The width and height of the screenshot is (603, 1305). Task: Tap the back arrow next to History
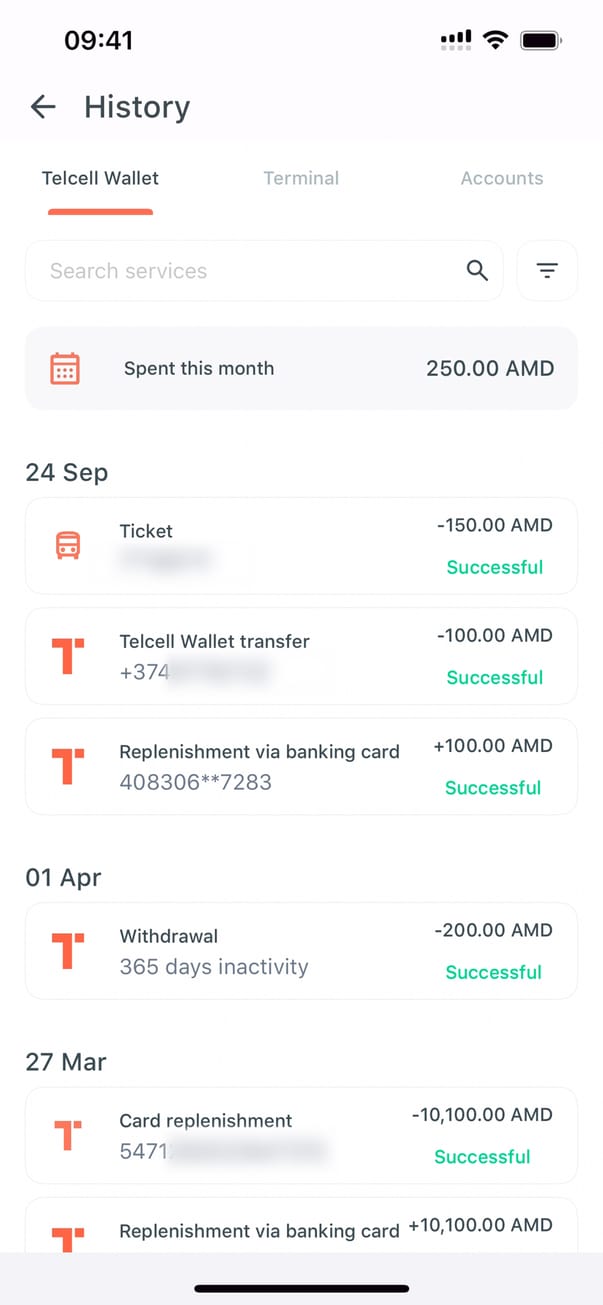tap(43, 107)
